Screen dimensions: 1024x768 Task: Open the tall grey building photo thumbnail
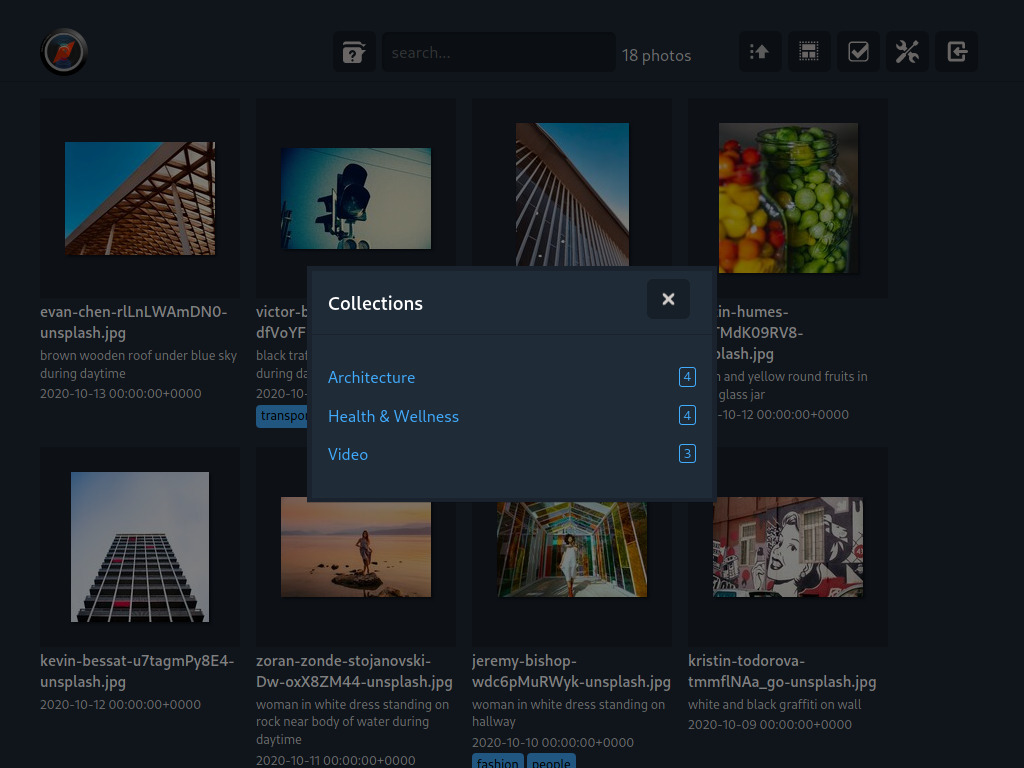[x=140, y=547]
